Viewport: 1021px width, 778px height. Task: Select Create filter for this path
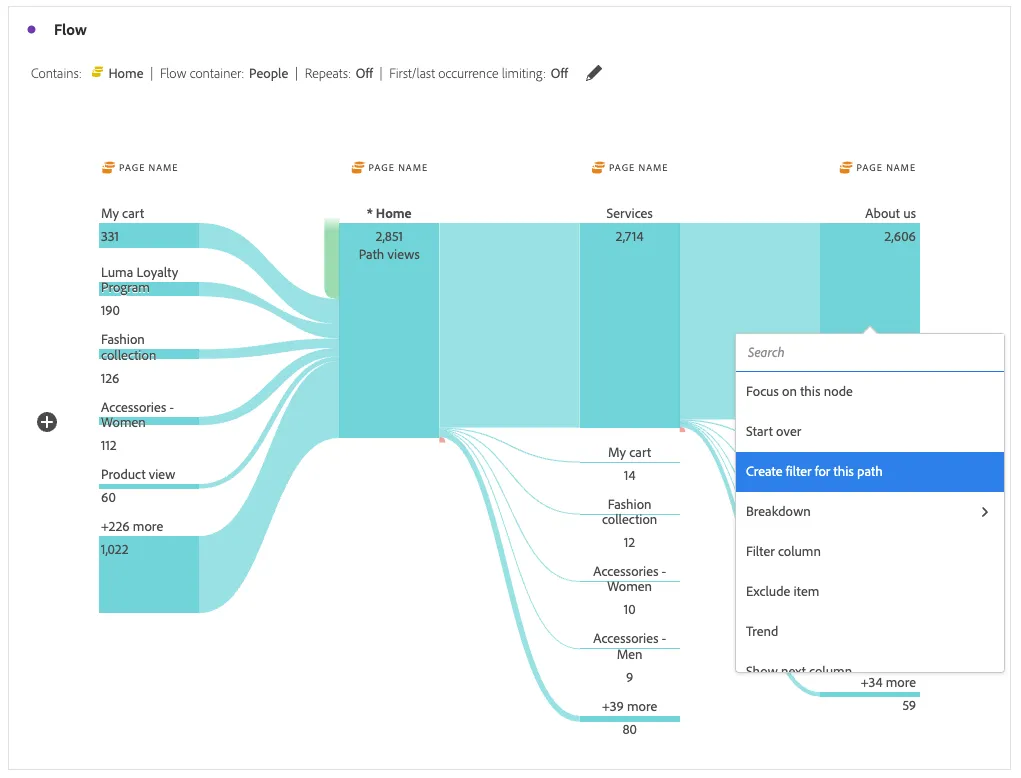pyautogui.click(x=870, y=471)
